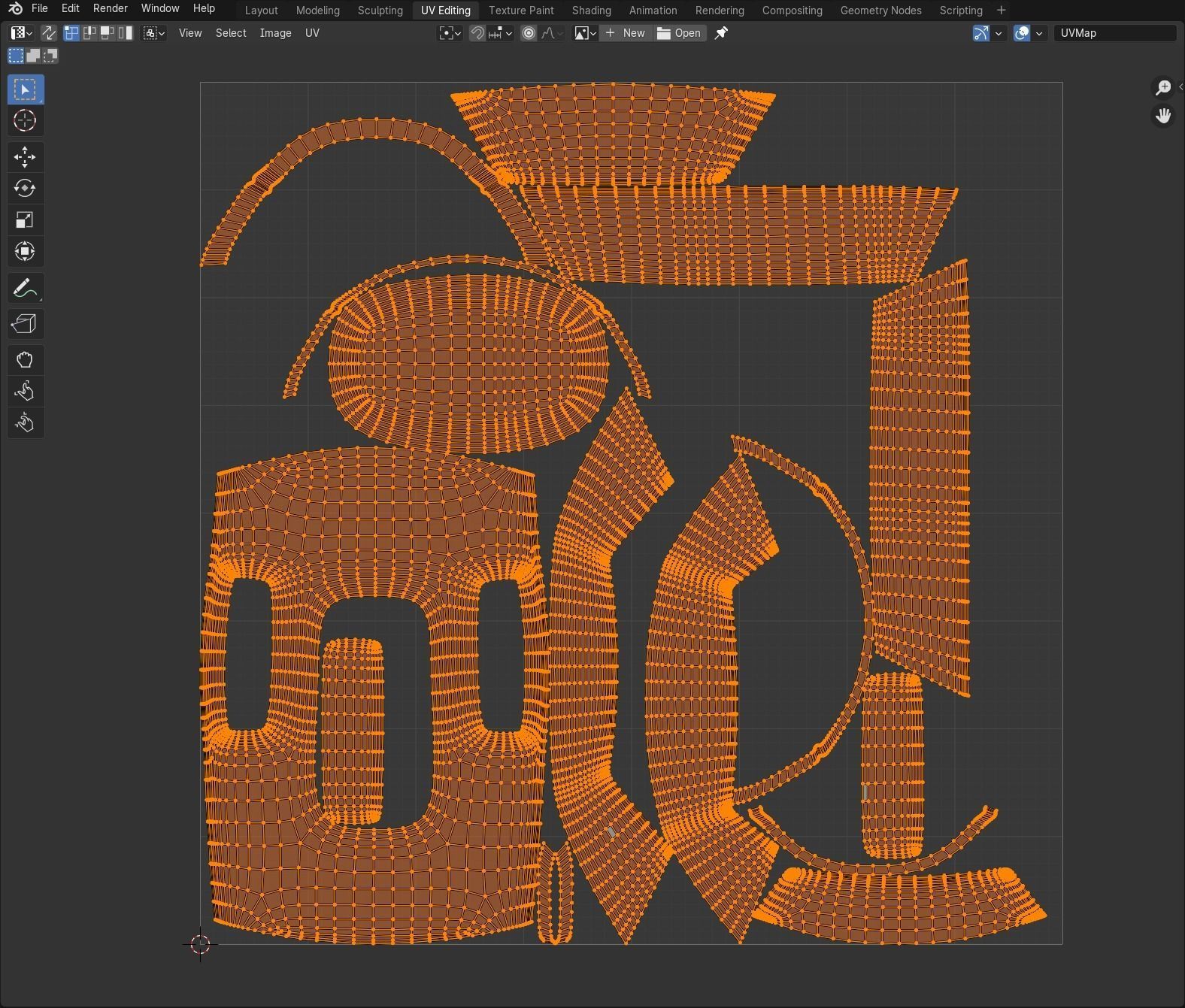Set selection mode to extend existing

(x=33, y=56)
